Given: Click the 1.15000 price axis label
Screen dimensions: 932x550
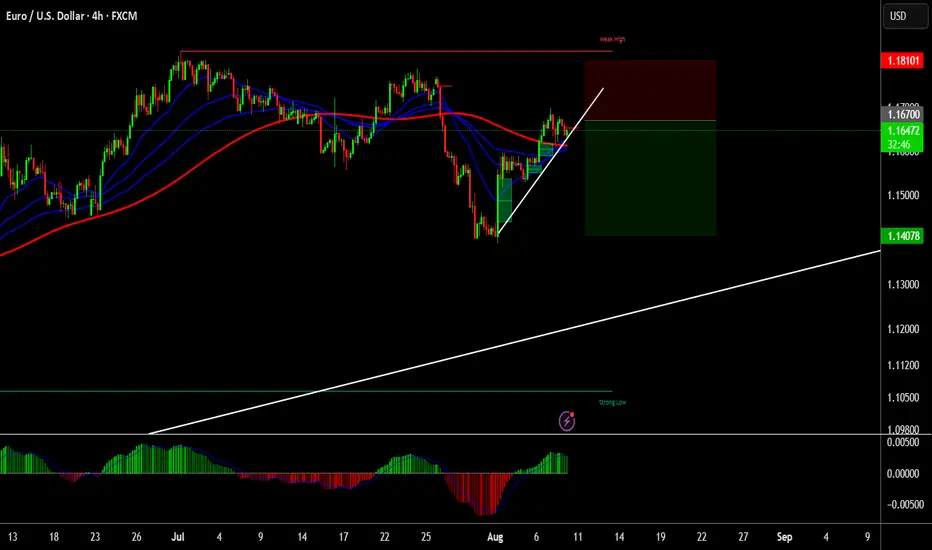Looking at the screenshot, I should (x=902, y=196).
